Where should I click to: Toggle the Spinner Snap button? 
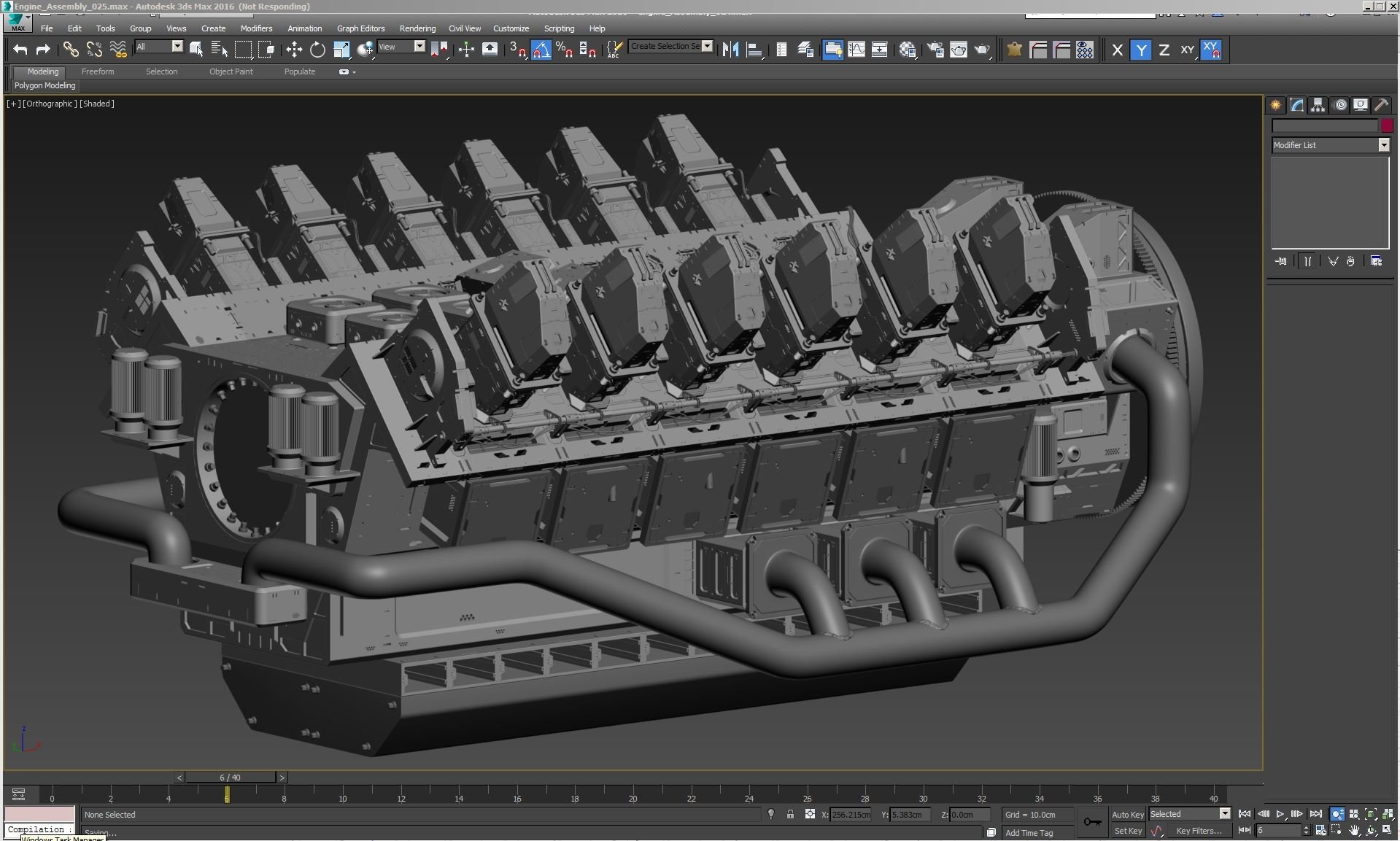(587, 50)
